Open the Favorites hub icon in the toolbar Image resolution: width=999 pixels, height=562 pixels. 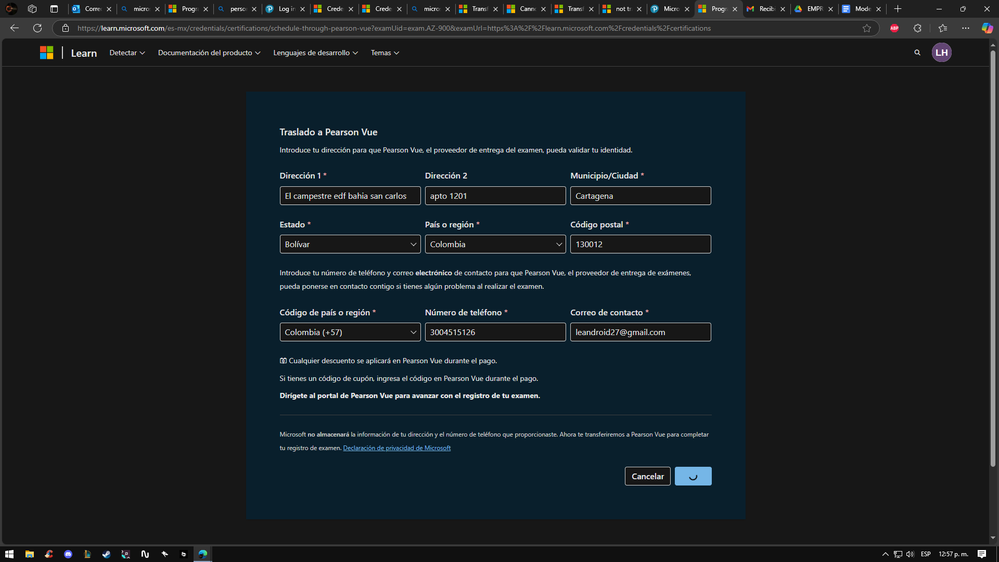click(942, 28)
